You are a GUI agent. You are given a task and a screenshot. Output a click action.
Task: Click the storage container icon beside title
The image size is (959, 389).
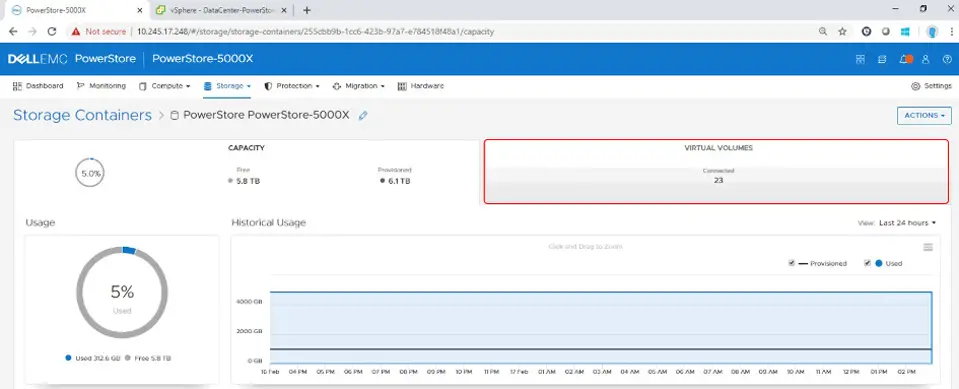(x=174, y=115)
